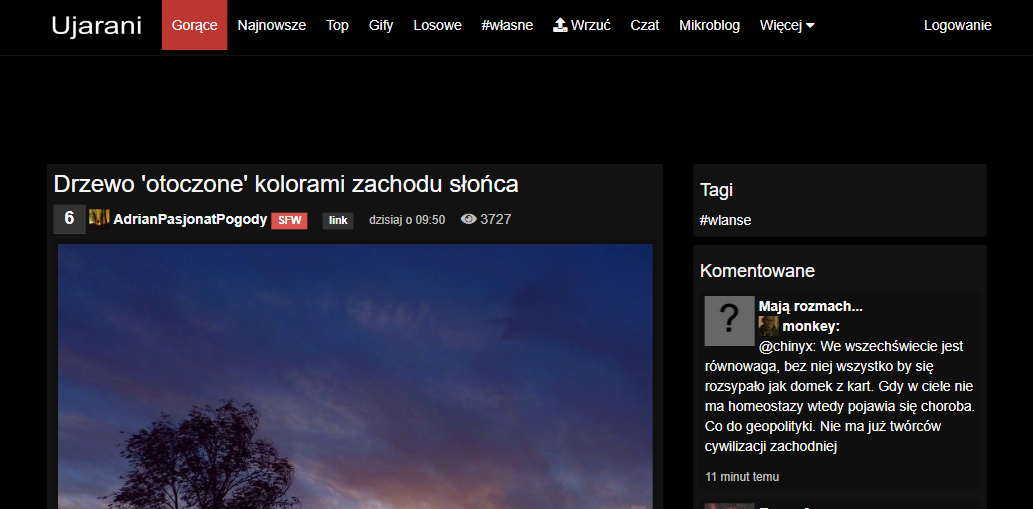Open the Gorące tab
1033x509 pixels.
pos(194,25)
